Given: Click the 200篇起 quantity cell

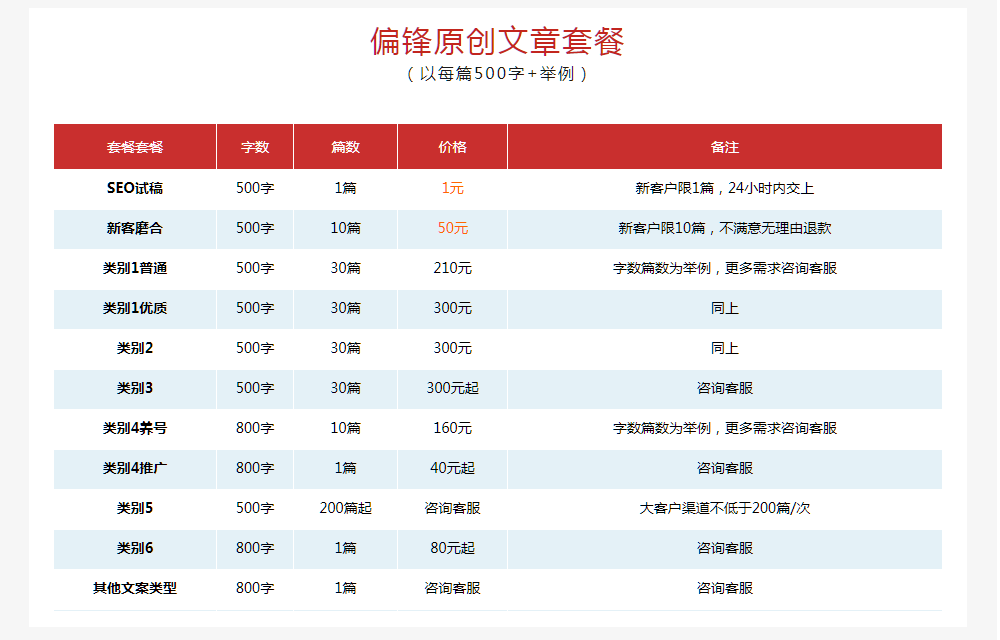Looking at the screenshot, I should click(x=345, y=507).
